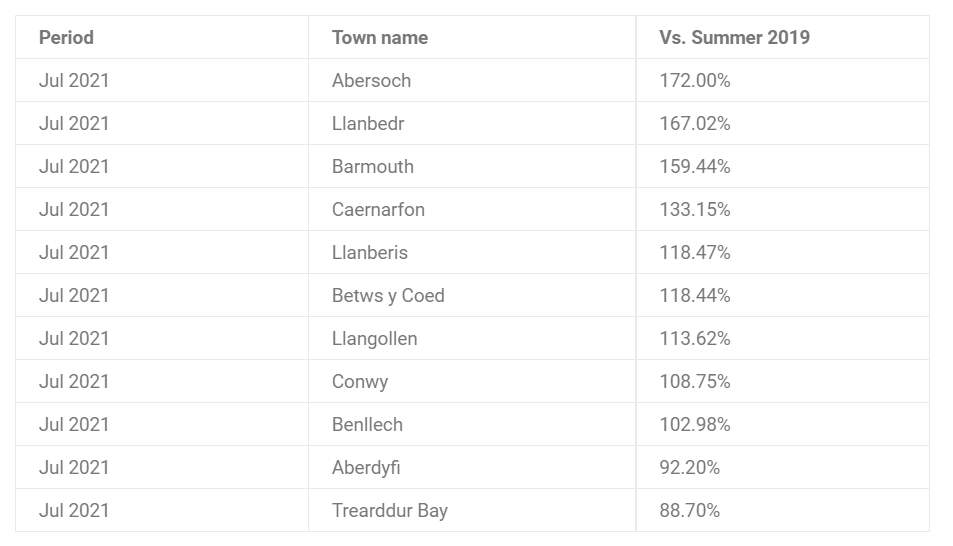Click the 167.02% value cell
The width and height of the screenshot is (953, 546).
pyautogui.click(x=783, y=123)
